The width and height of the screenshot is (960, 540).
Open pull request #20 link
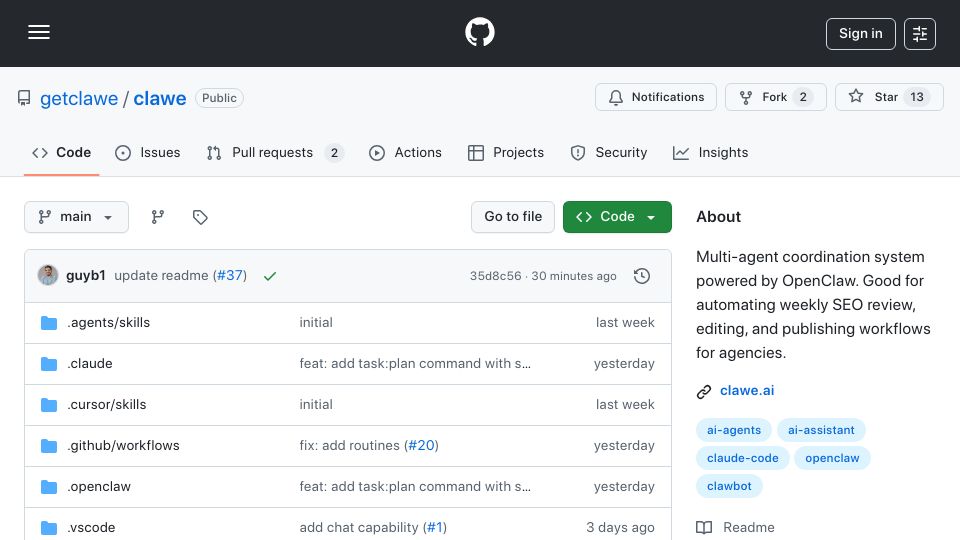pos(421,446)
